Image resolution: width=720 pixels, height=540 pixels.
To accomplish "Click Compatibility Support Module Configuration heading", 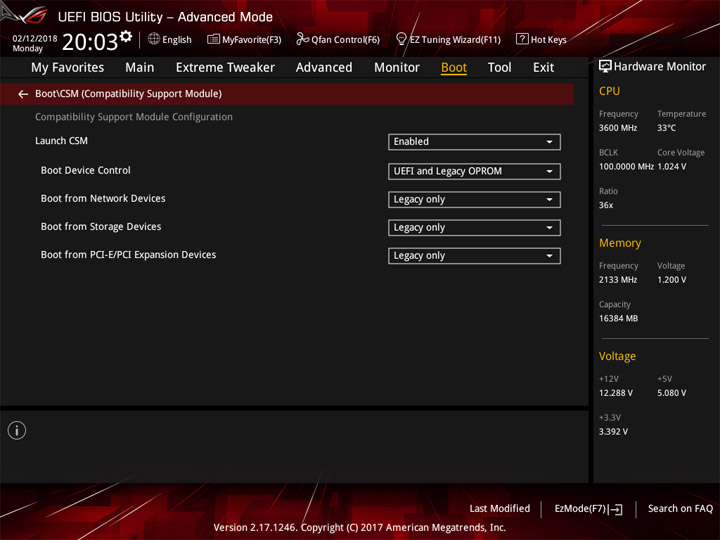I will [134, 117].
